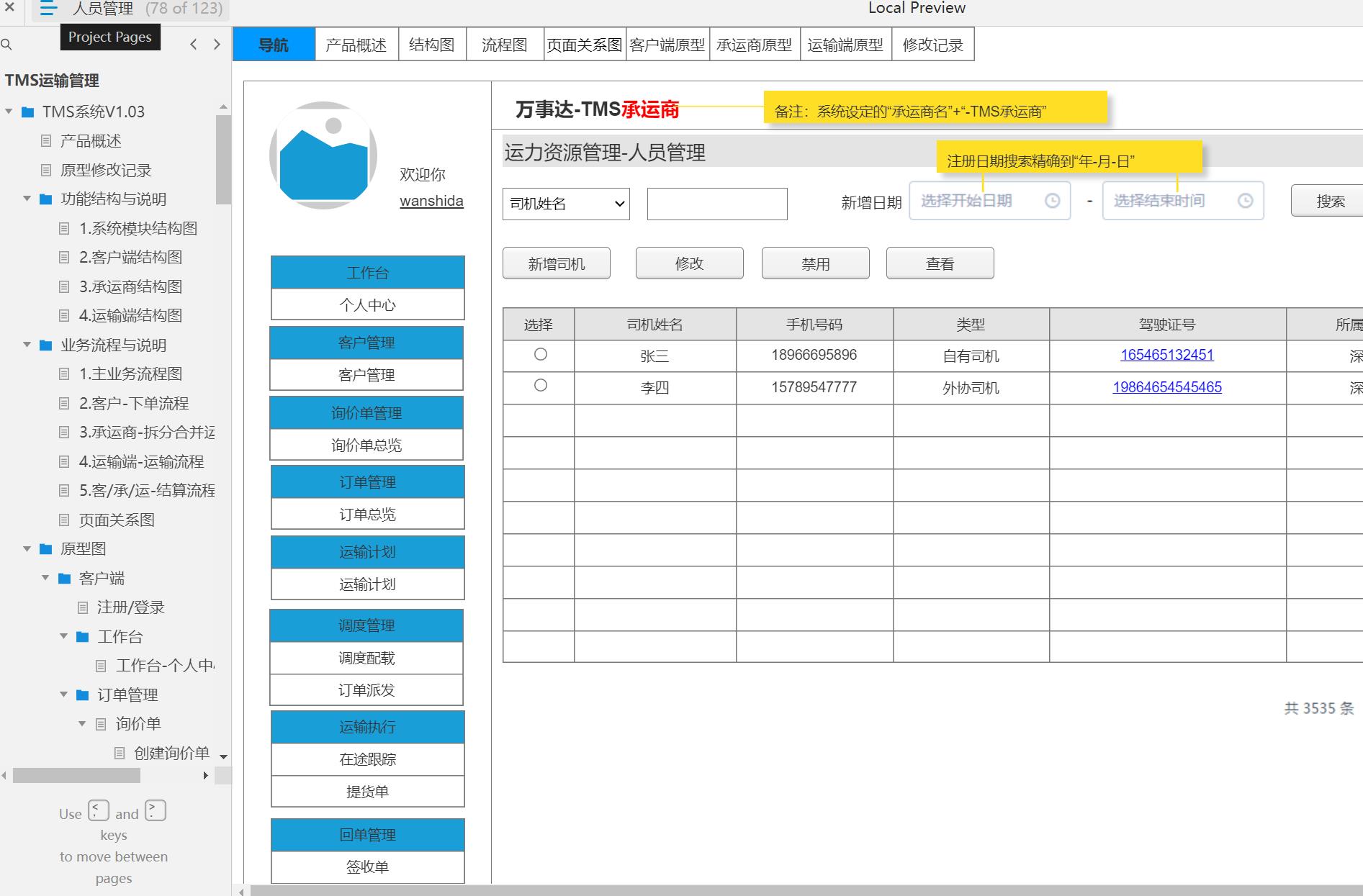Select the radio button for 李四
Image resolution: width=1363 pixels, height=896 pixels.
(541, 385)
